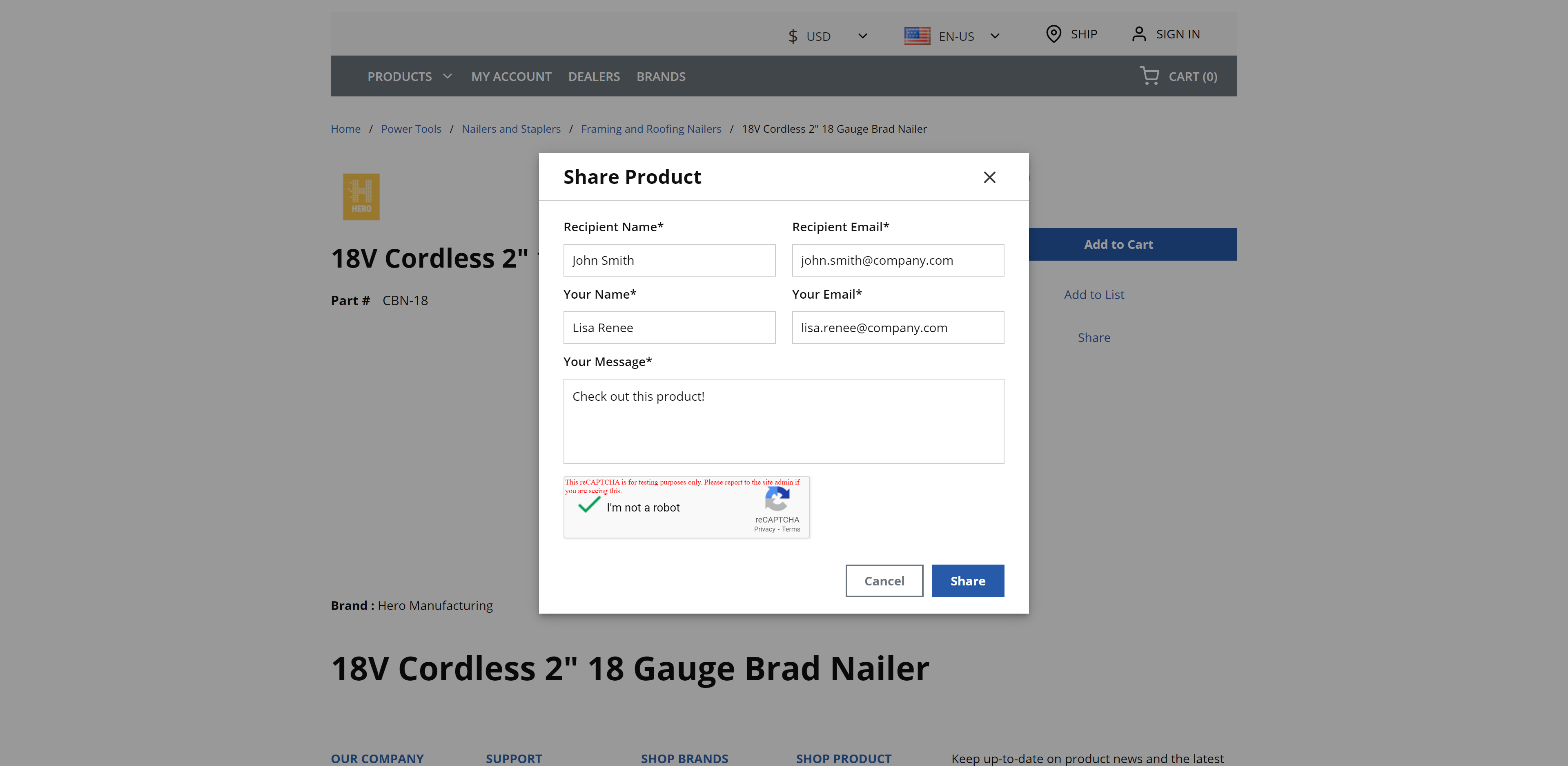Click the reCAPTCHA logo icon
Screen dimensions: 1568x766
click(777, 499)
